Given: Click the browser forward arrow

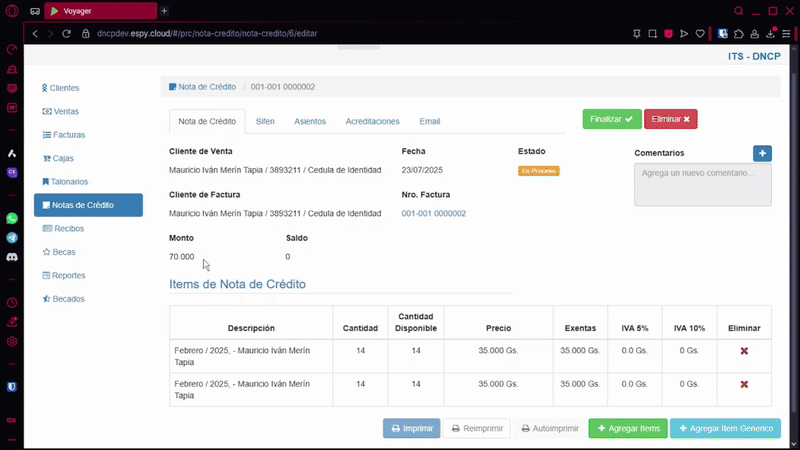Looking at the screenshot, I should coord(51,34).
